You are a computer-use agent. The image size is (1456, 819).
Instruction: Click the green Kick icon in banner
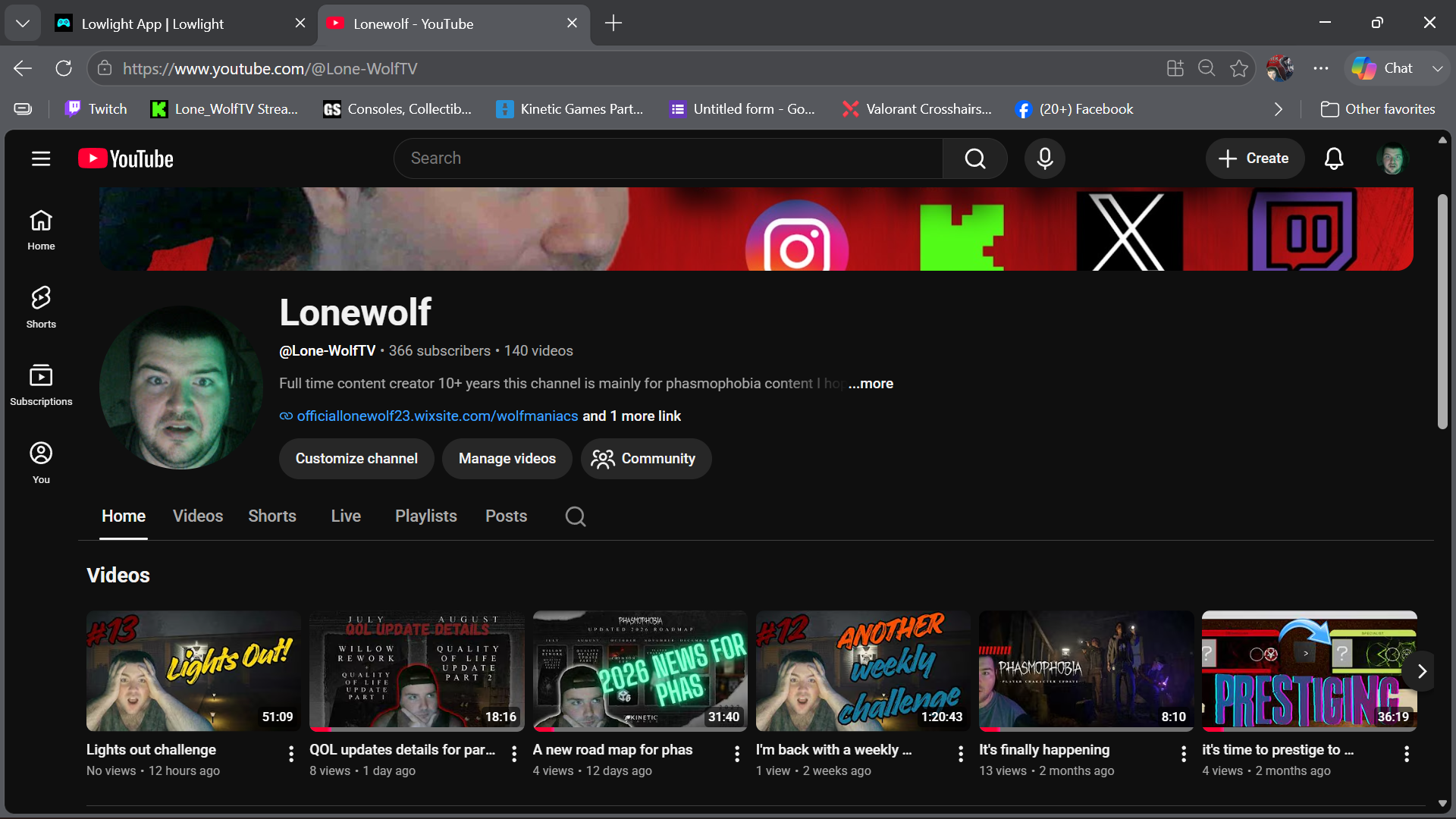pos(962,237)
